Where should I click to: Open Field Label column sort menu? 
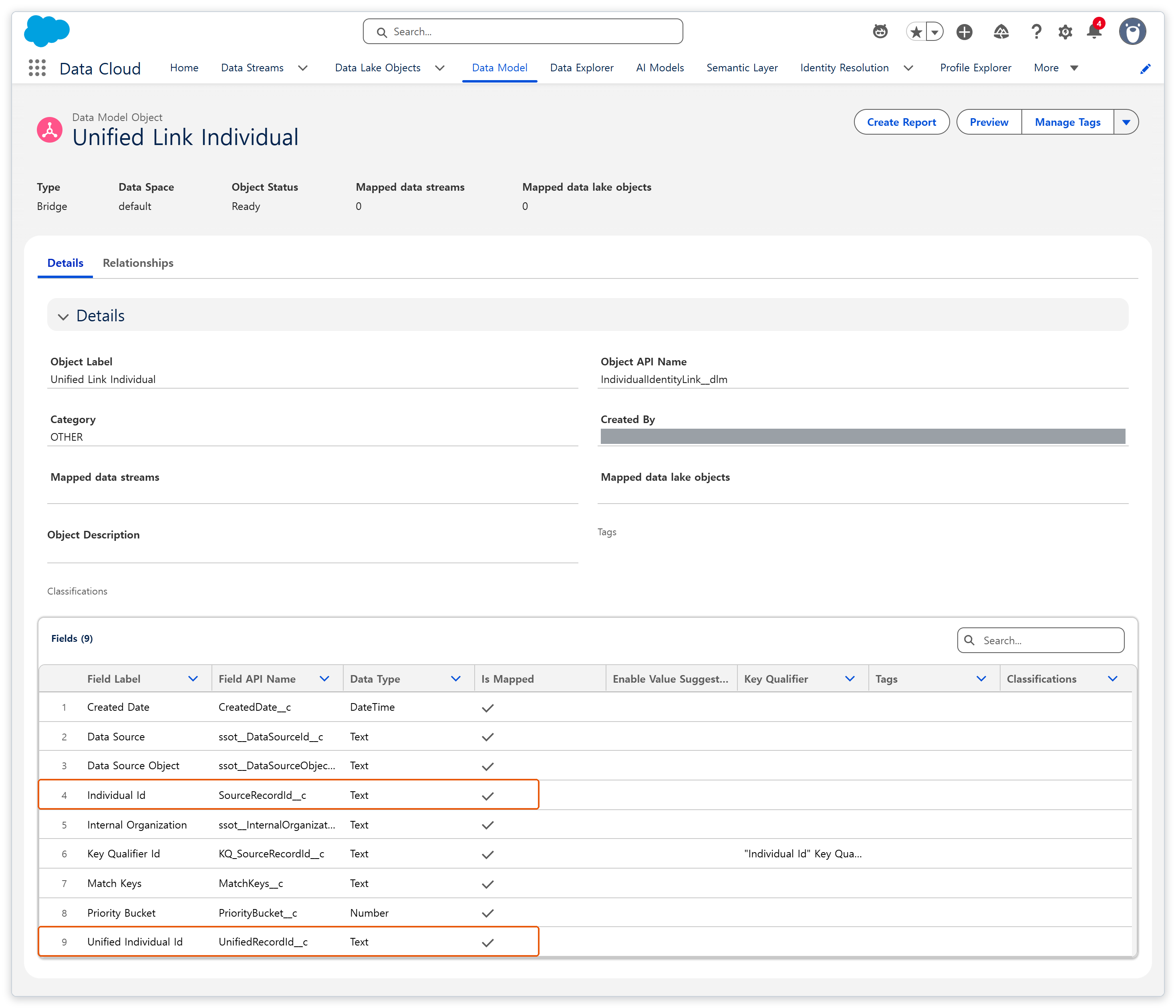coord(193,679)
